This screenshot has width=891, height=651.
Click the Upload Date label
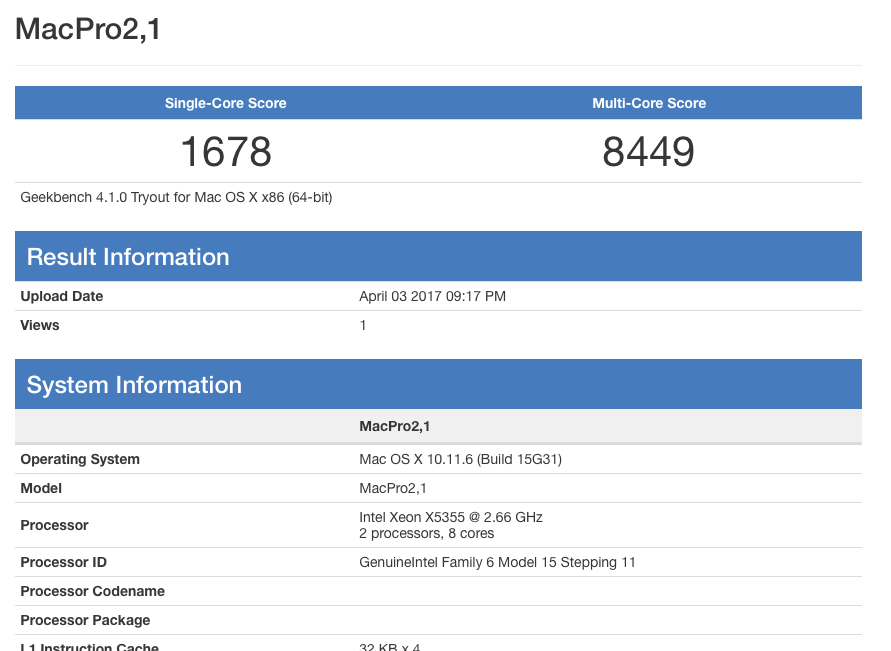coord(61,297)
